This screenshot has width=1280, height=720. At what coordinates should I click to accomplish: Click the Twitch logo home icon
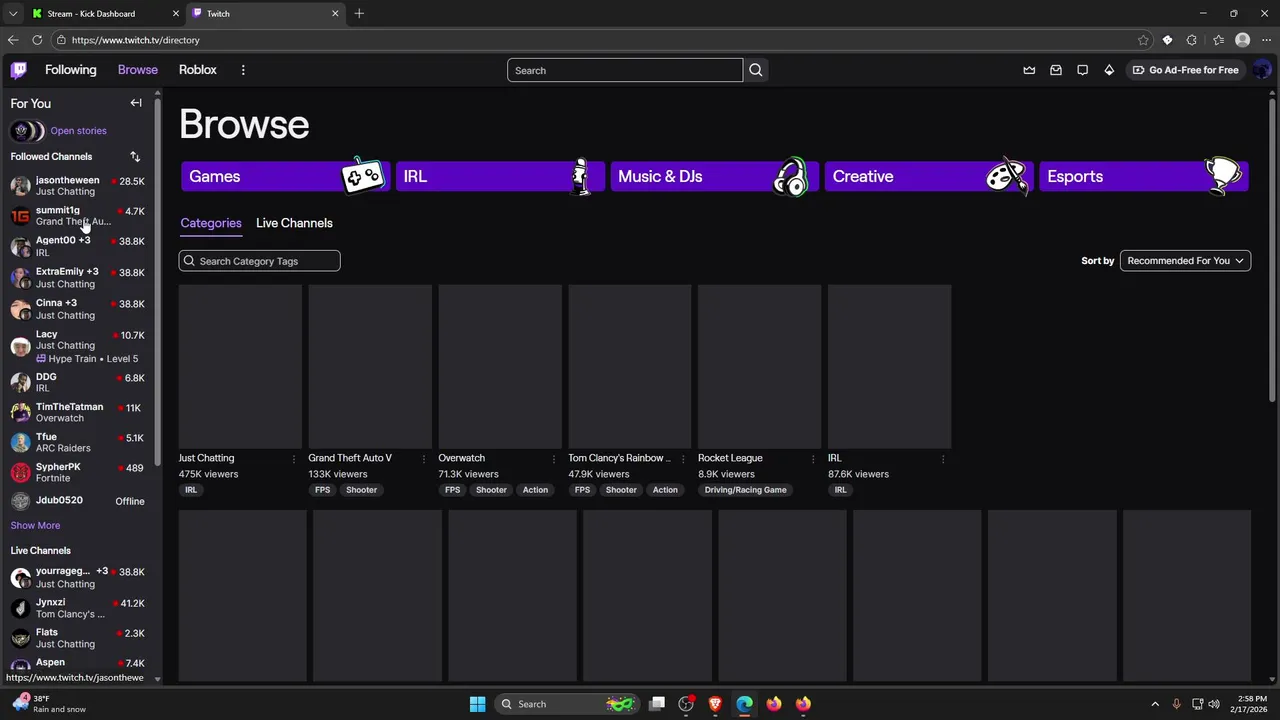point(19,70)
